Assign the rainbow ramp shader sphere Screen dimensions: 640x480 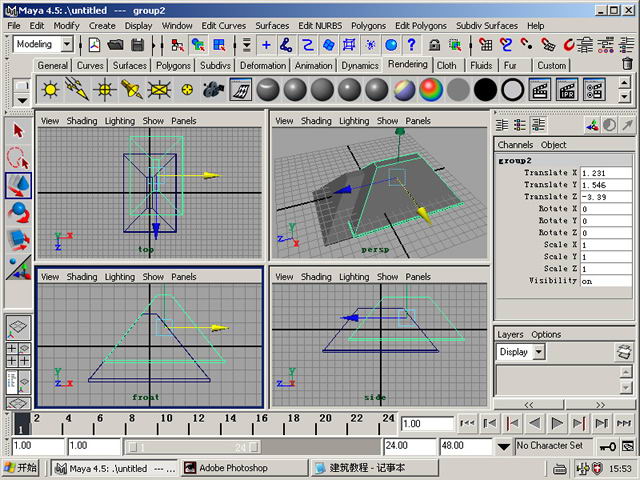431,89
